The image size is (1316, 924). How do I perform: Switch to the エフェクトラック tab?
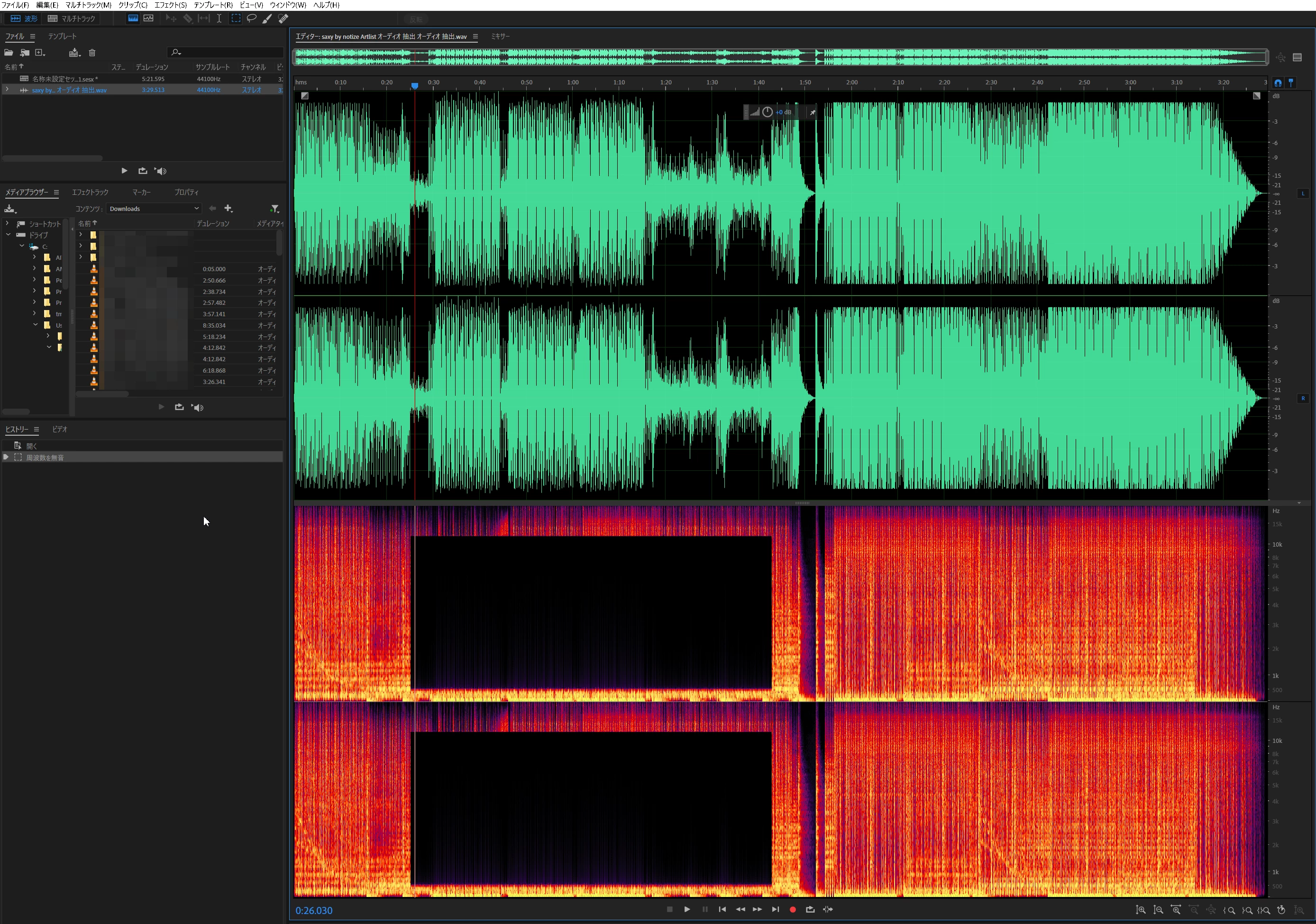[90, 192]
